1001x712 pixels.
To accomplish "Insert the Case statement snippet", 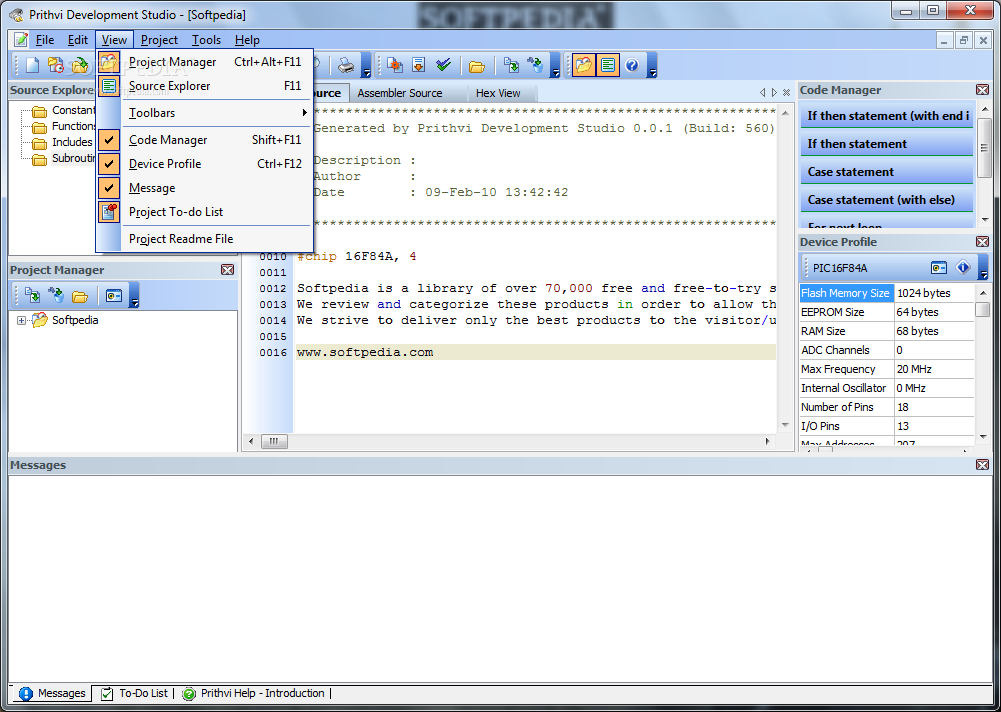I will coord(887,172).
